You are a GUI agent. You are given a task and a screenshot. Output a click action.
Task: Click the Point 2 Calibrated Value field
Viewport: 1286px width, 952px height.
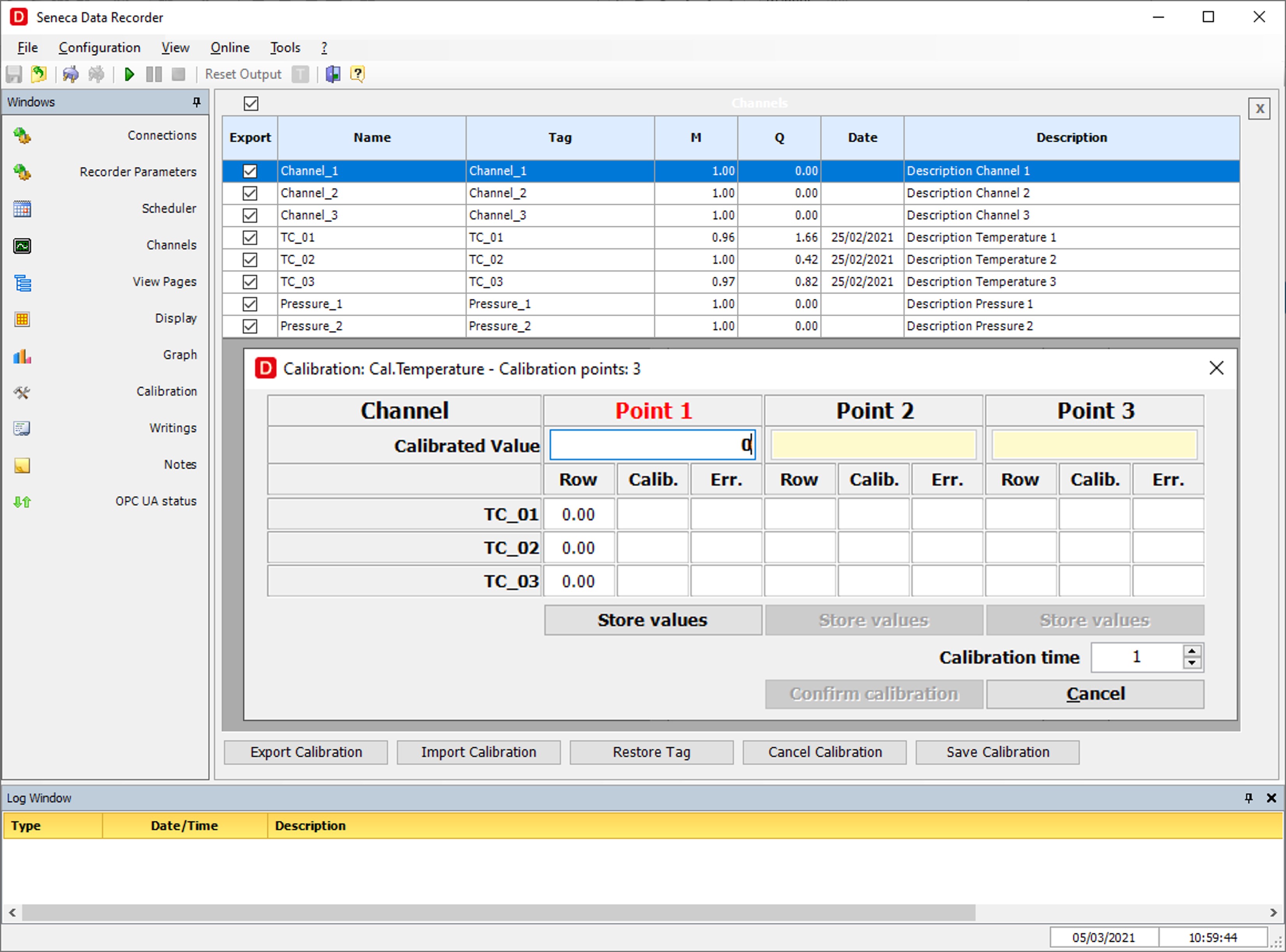(873, 445)
